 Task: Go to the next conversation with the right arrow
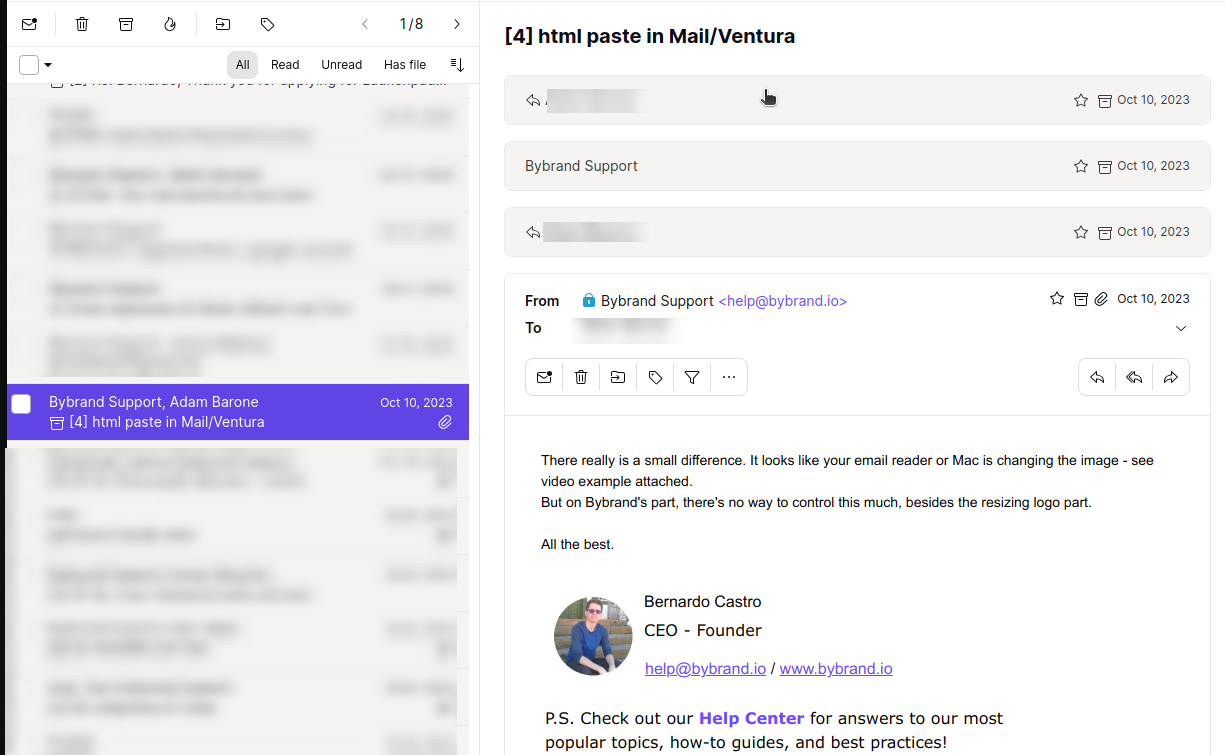pos(457,24)
